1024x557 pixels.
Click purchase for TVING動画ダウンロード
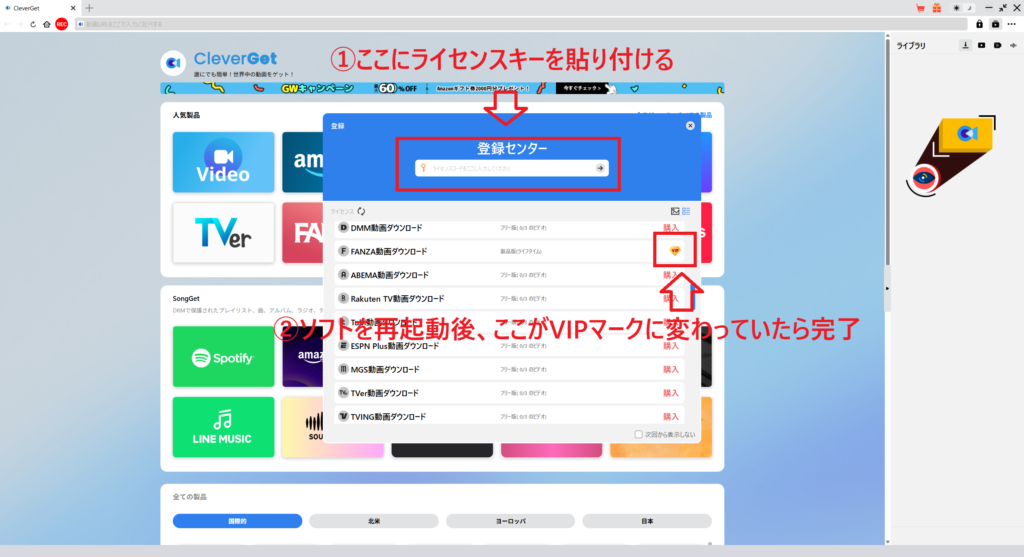point(671,416)
